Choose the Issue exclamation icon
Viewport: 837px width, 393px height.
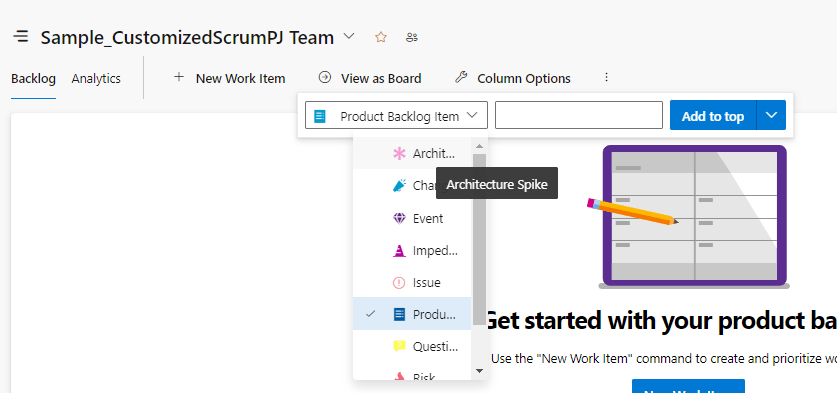(x=399, y=282)
